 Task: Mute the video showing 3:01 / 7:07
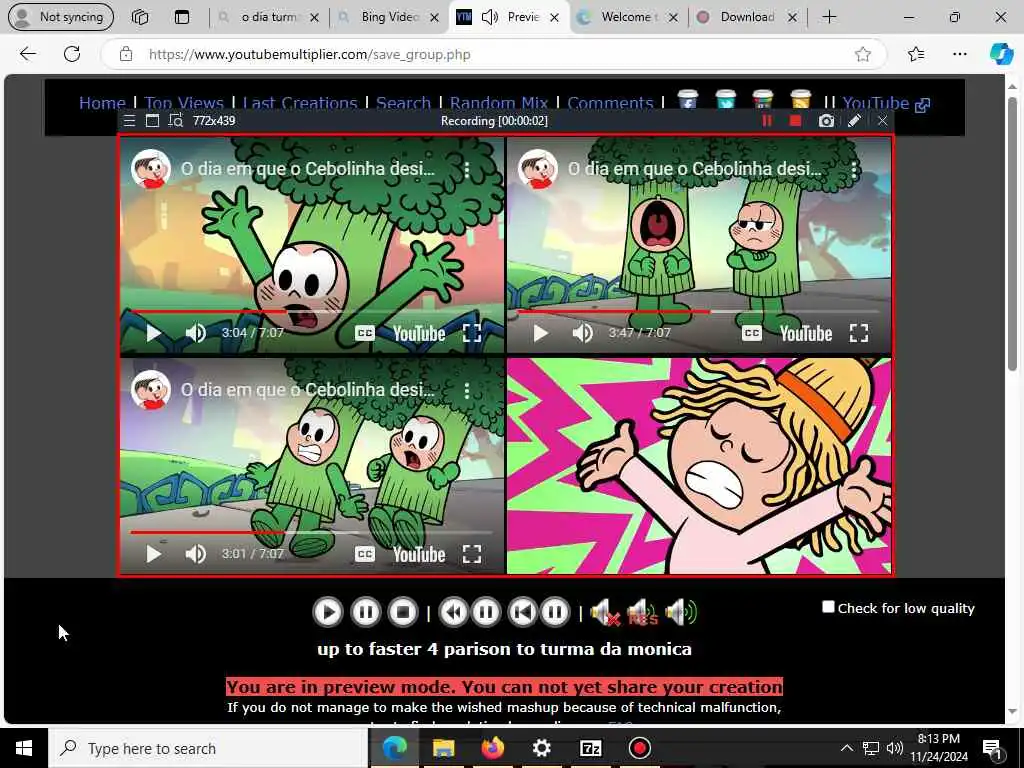195,554
